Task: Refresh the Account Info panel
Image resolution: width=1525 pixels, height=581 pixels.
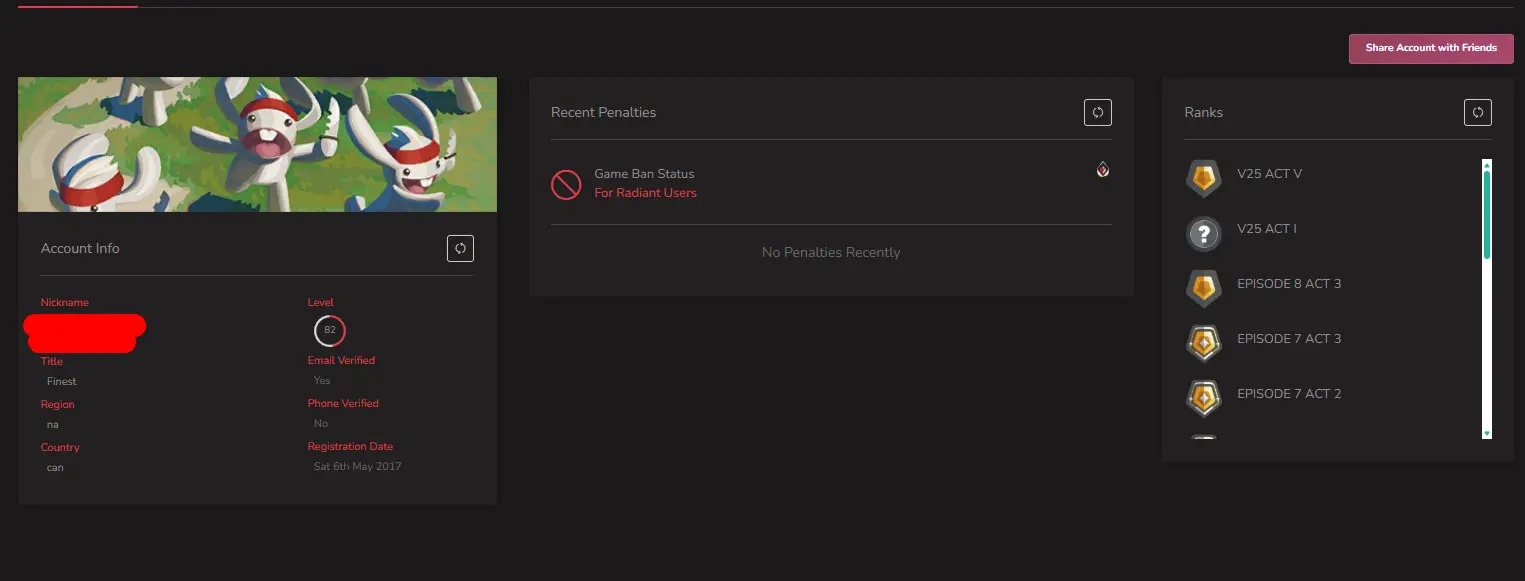Action: click(x=460, y=249)
